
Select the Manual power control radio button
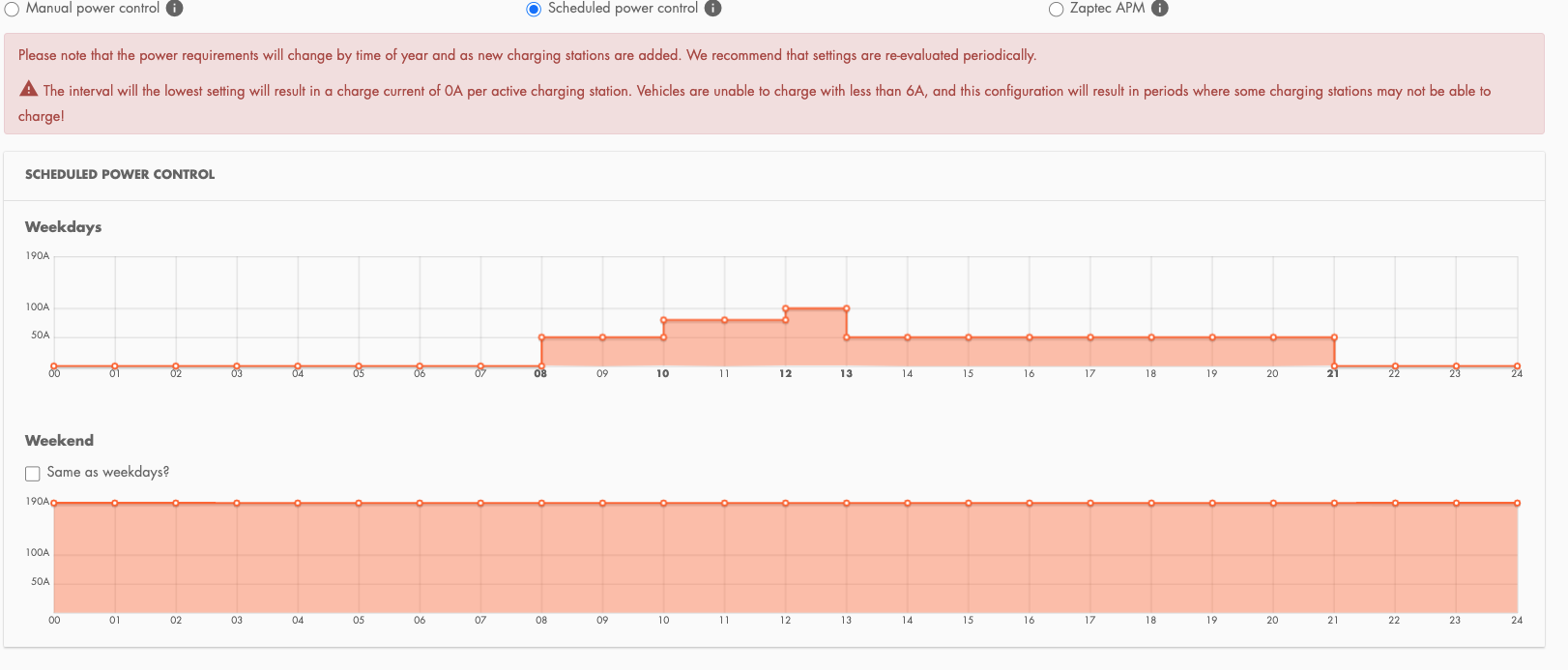12,9
